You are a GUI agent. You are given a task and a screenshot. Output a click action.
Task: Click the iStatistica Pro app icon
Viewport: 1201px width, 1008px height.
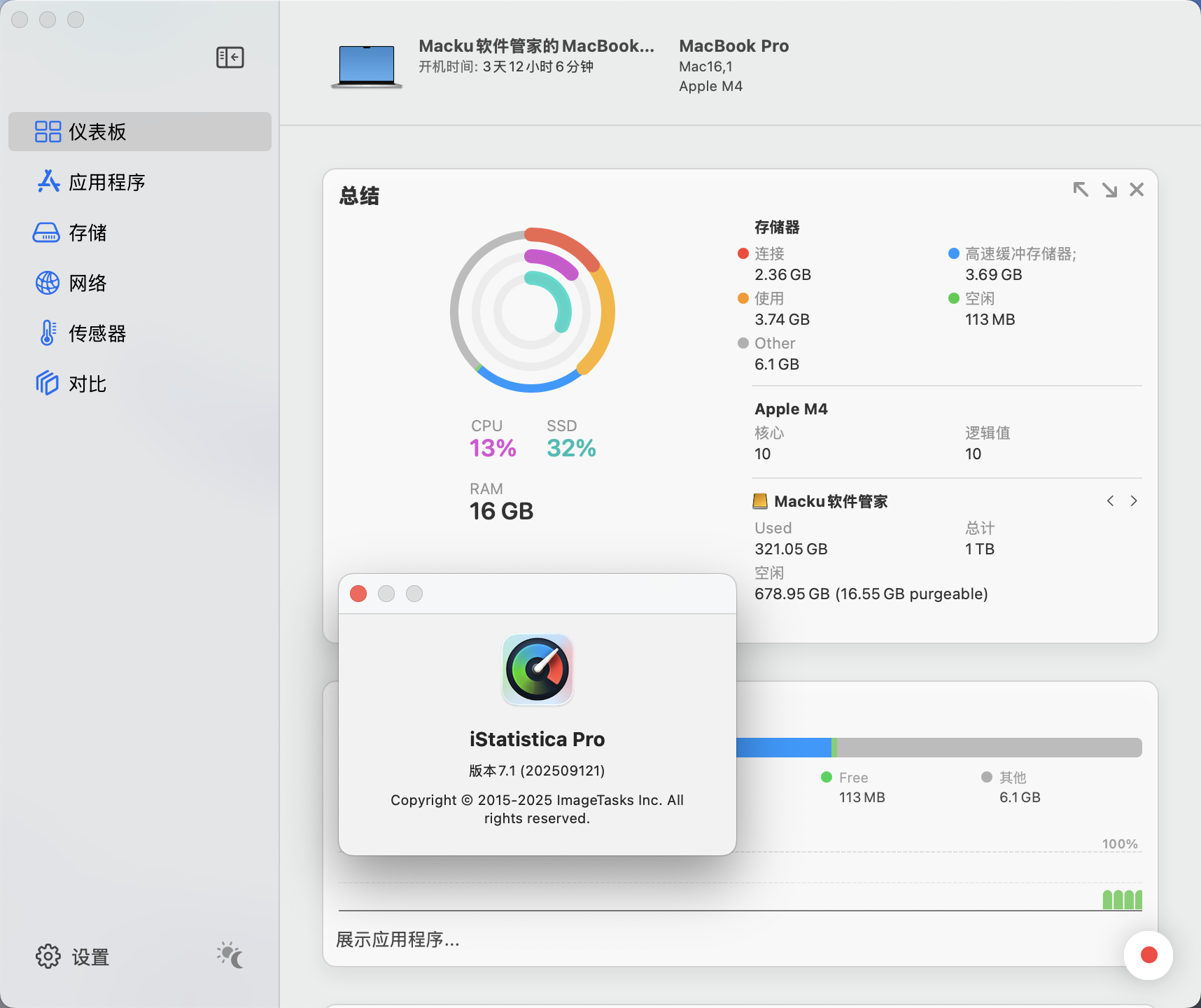tap(538, 669)
